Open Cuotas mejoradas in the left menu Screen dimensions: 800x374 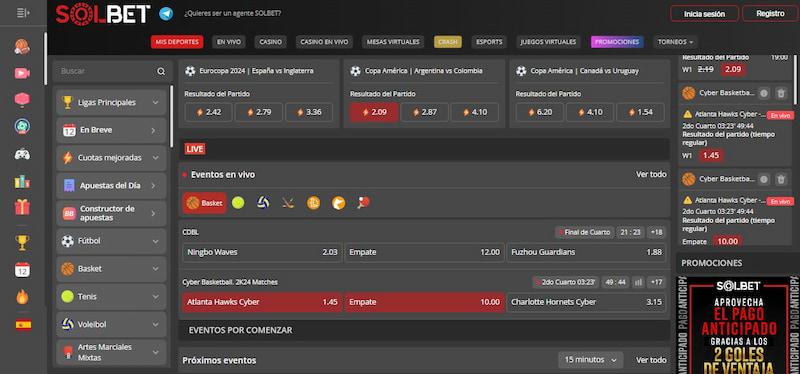coord(111,158)
